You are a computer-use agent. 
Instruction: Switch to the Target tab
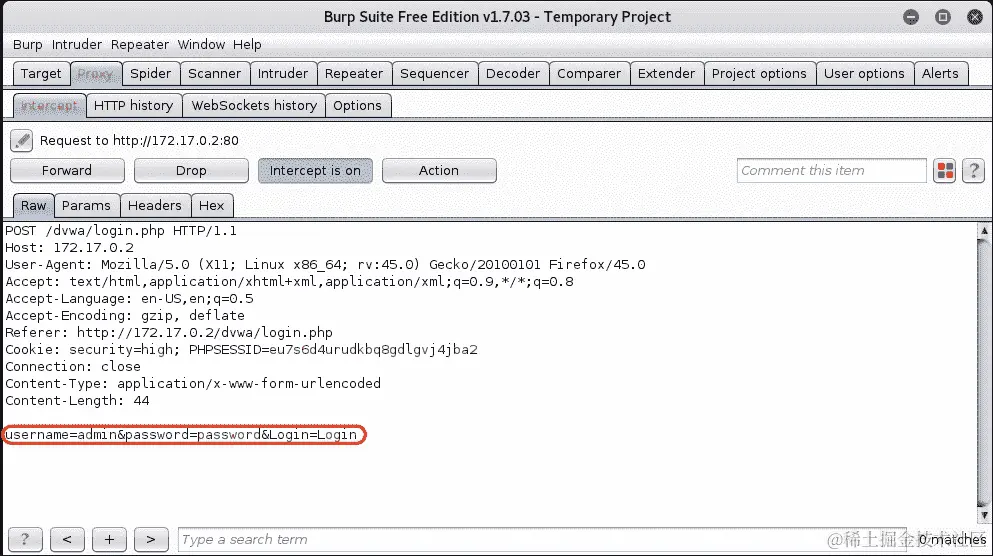(x=41, y=73)
